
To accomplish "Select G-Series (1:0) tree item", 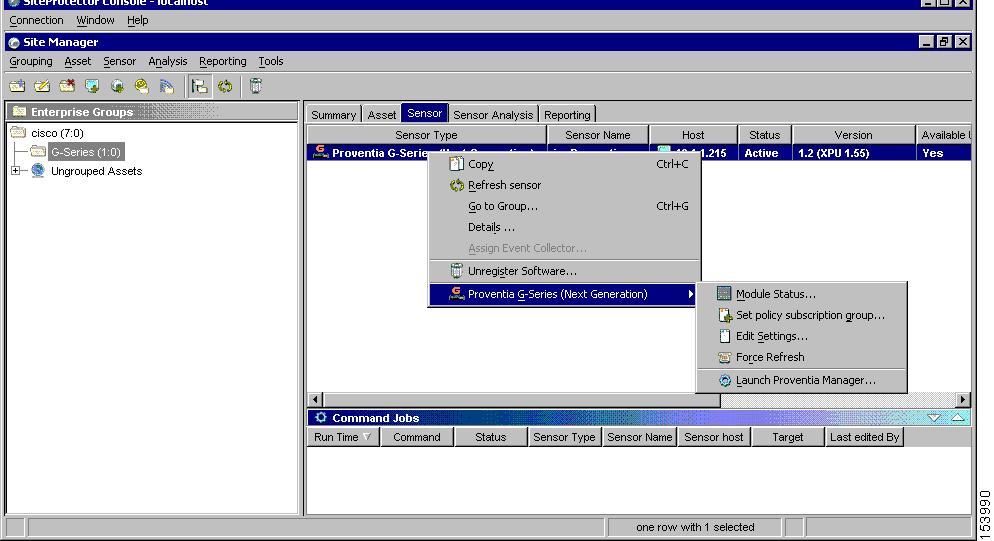I will click(x=86, y=152).
